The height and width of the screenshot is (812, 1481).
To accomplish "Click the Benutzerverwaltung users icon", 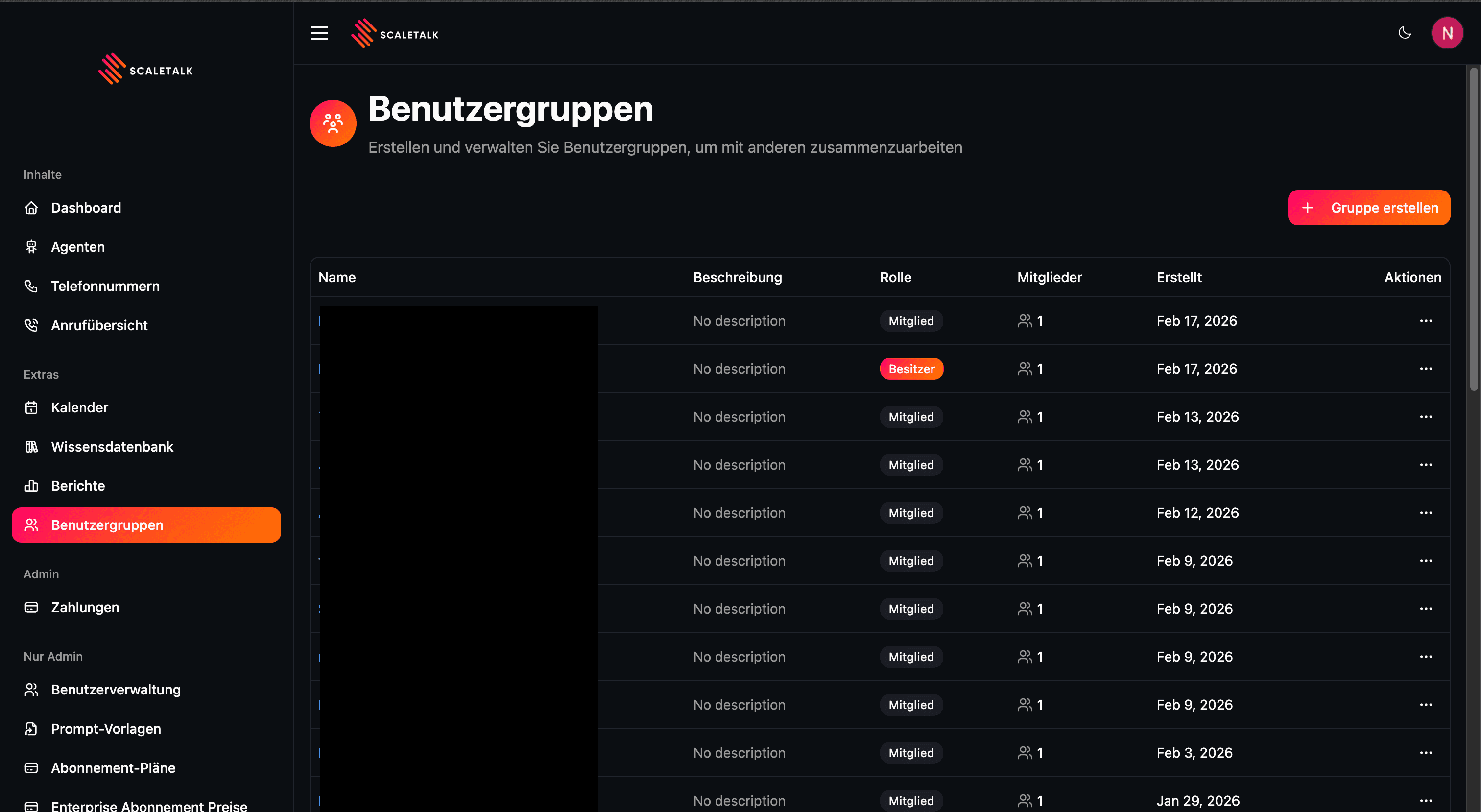I will 32,690.
